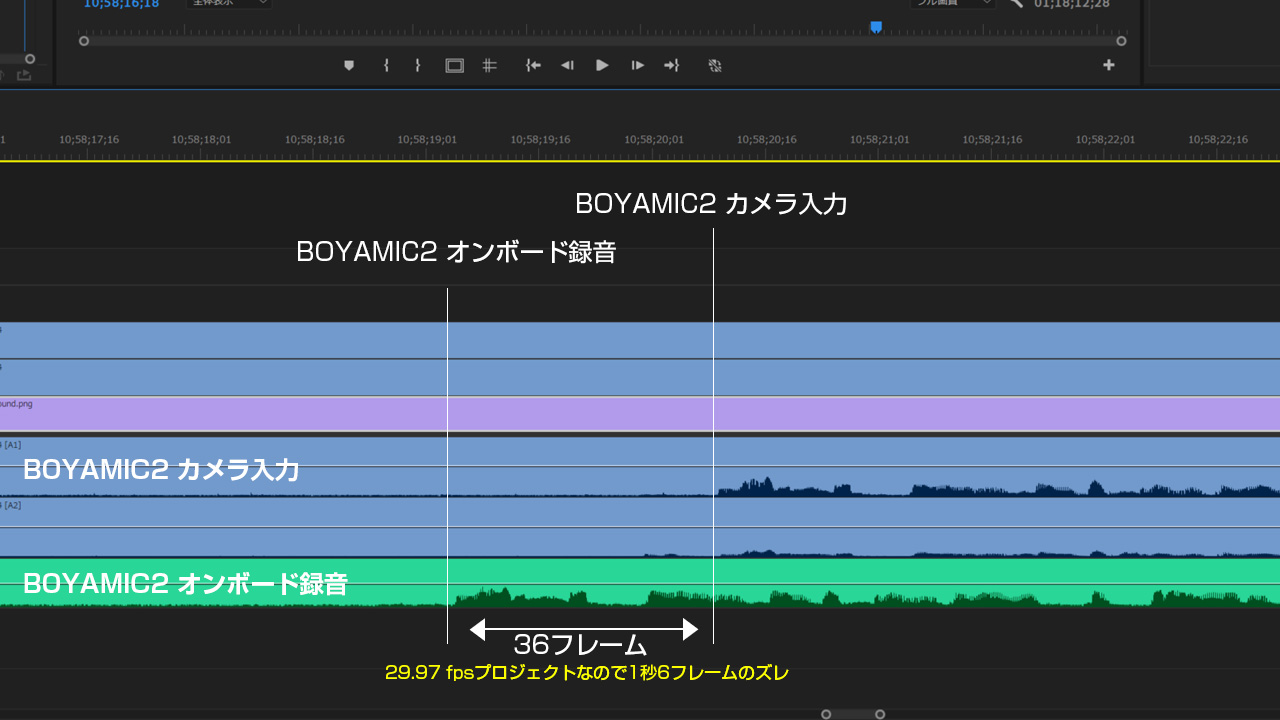1280x720 pixels.
Task: Click the Add Marker icon
Action: (349, 66)
